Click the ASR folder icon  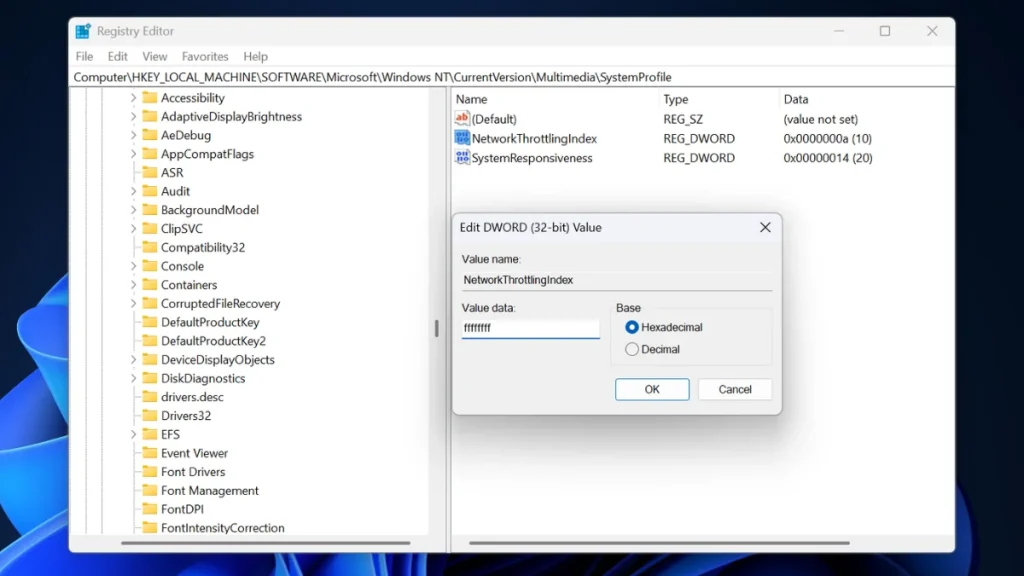[150, 172]
